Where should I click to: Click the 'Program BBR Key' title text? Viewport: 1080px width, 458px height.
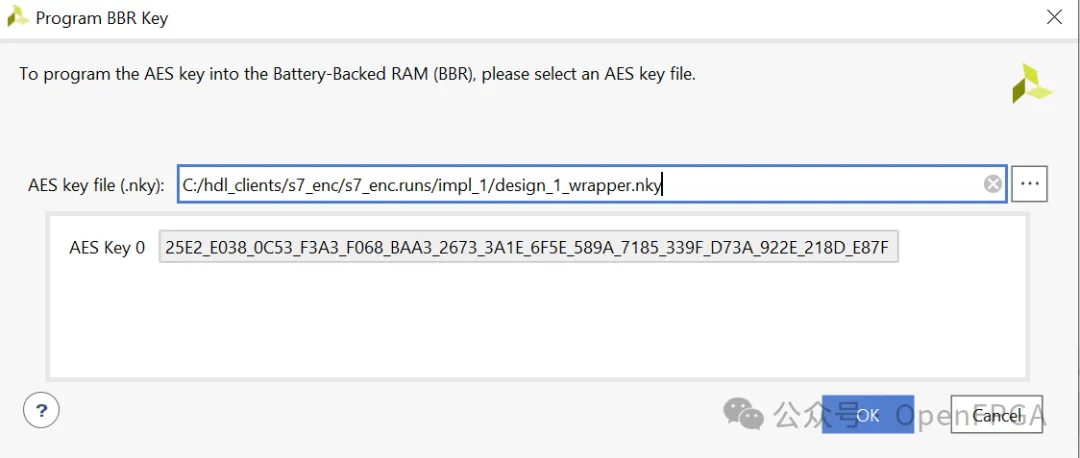(x=102, y=19)
